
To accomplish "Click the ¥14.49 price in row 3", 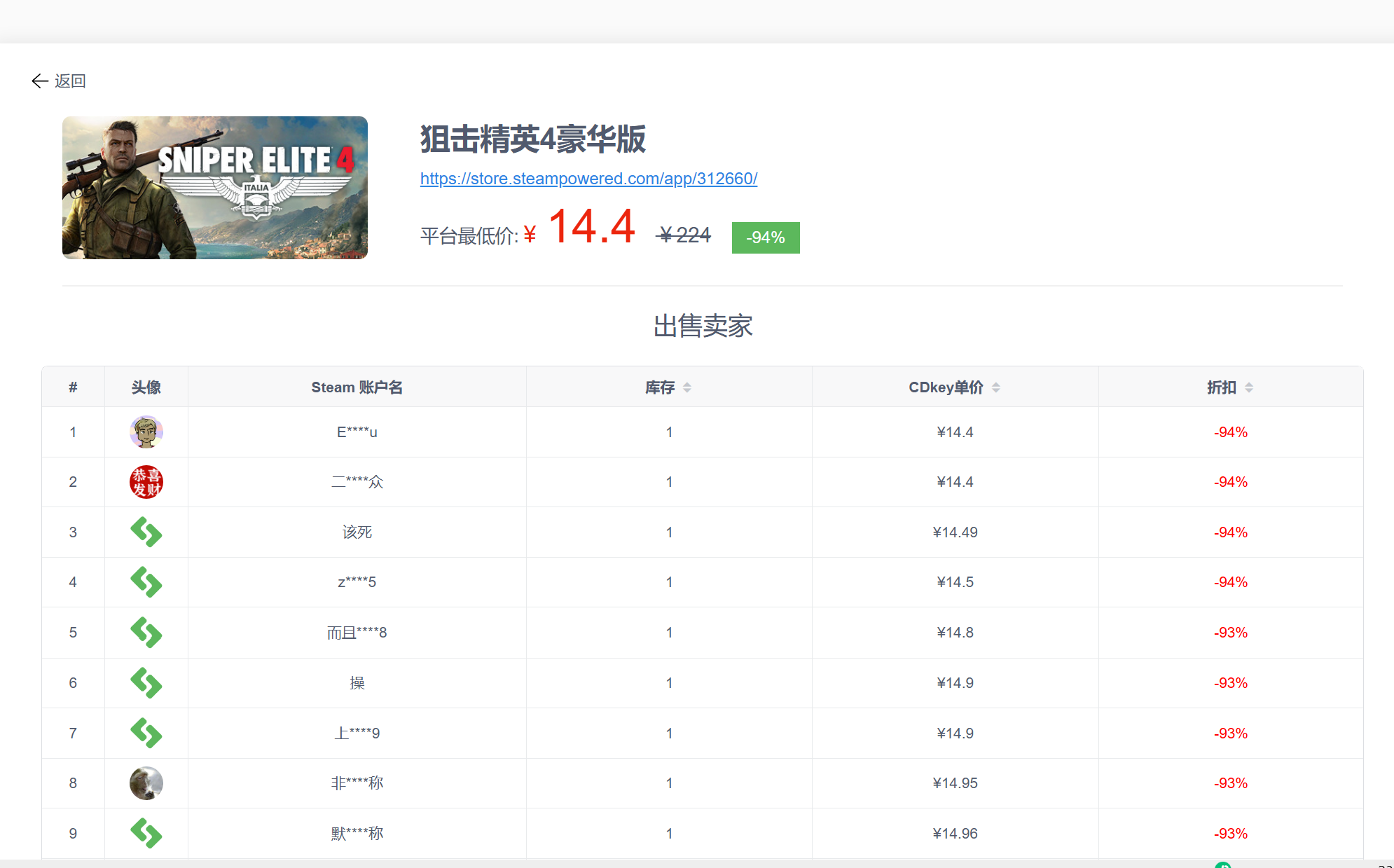I will pyautogui.click(x=955, y=532).
